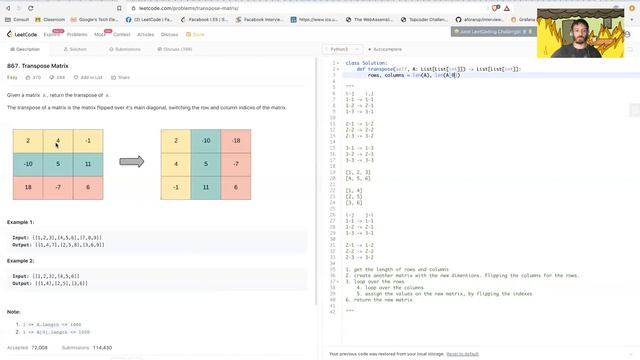Downvote the problem with thumbs-down icon
This screenshot has height=360, width=640.
51,77
